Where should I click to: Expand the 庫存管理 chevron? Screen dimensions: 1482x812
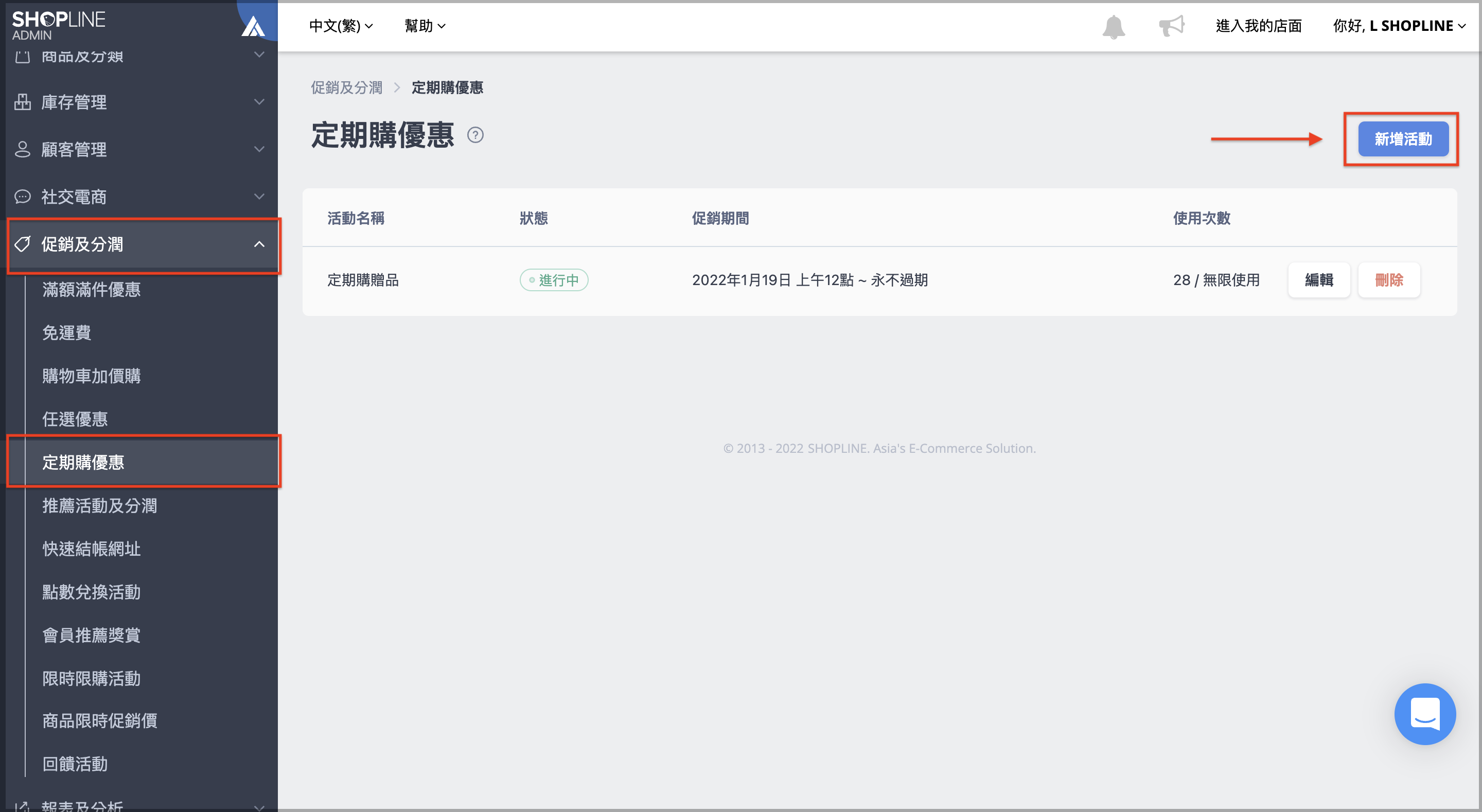(x=259, y=102)
